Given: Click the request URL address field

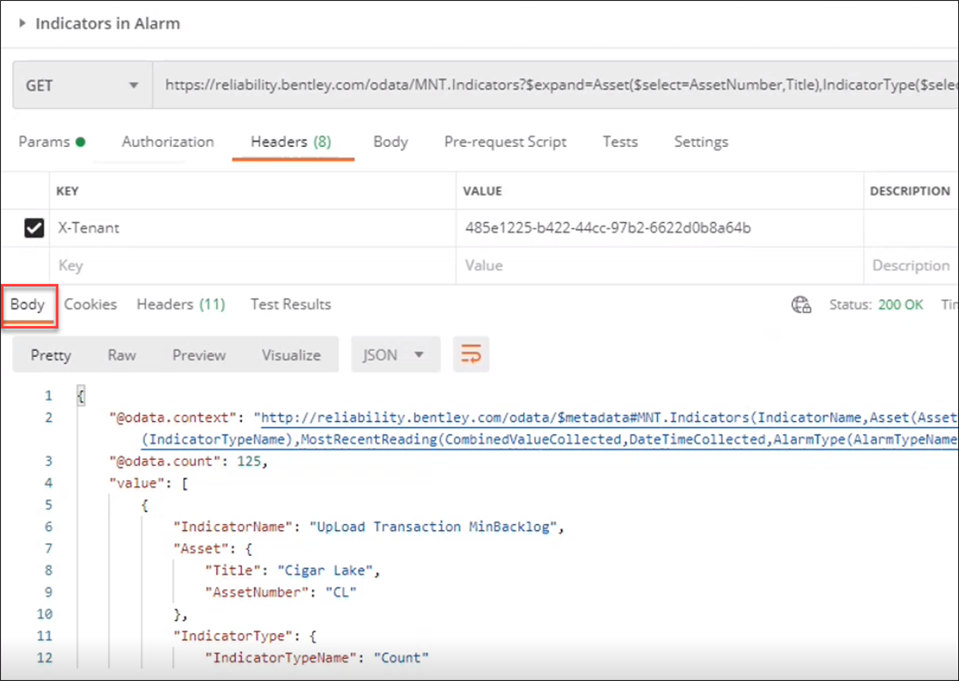Looking at the screenshot, I should 500,85.
